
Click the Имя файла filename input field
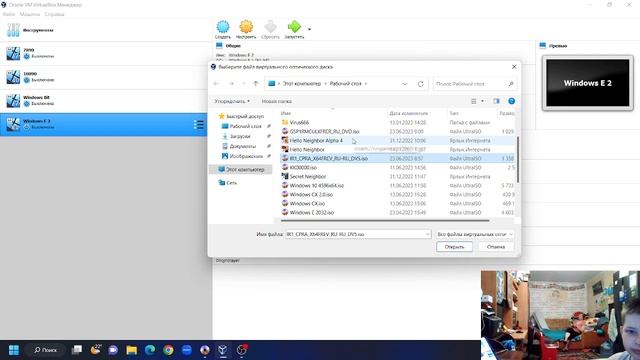(358, 234)
